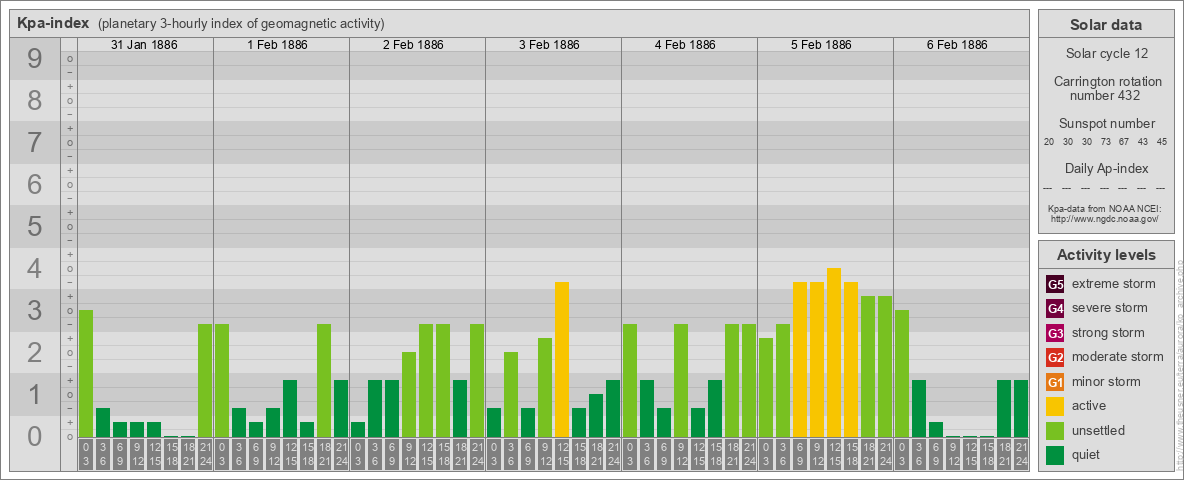Screen dimensions: 1184x480
Task: Select the 3 Feb 1886 date header
Action: 549,45
